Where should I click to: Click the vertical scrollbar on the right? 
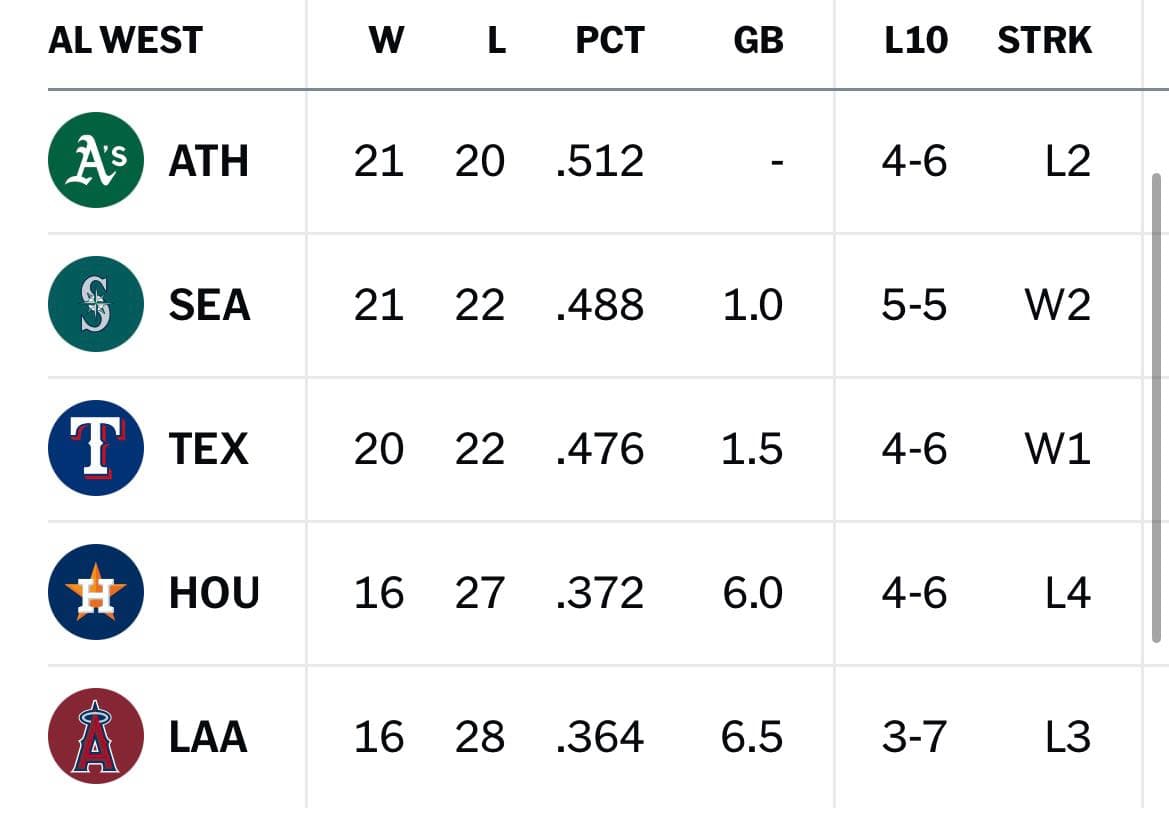(1156, 408)
